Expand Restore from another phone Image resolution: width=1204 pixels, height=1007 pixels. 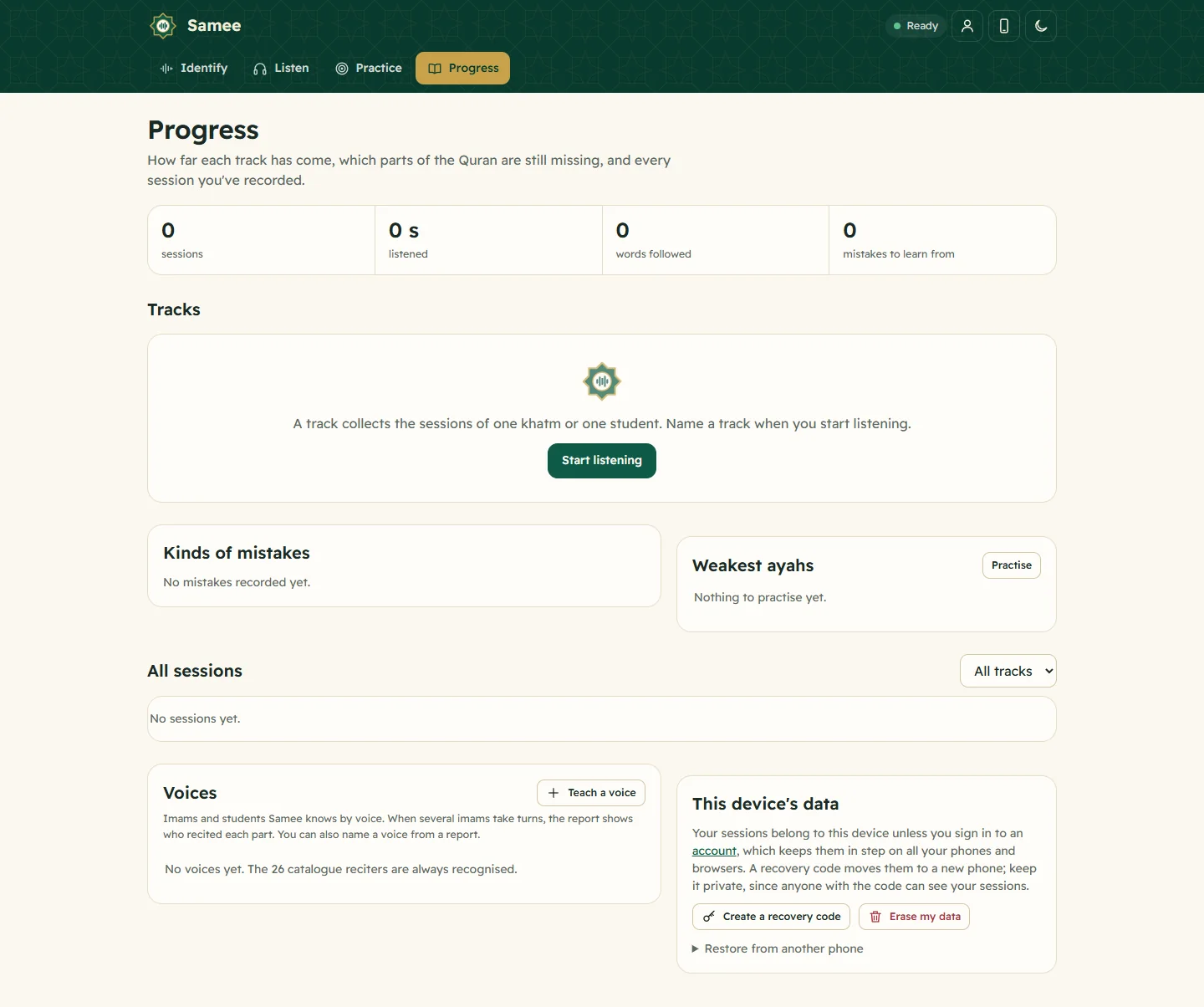pyautogui.click(x=778, y=948)
